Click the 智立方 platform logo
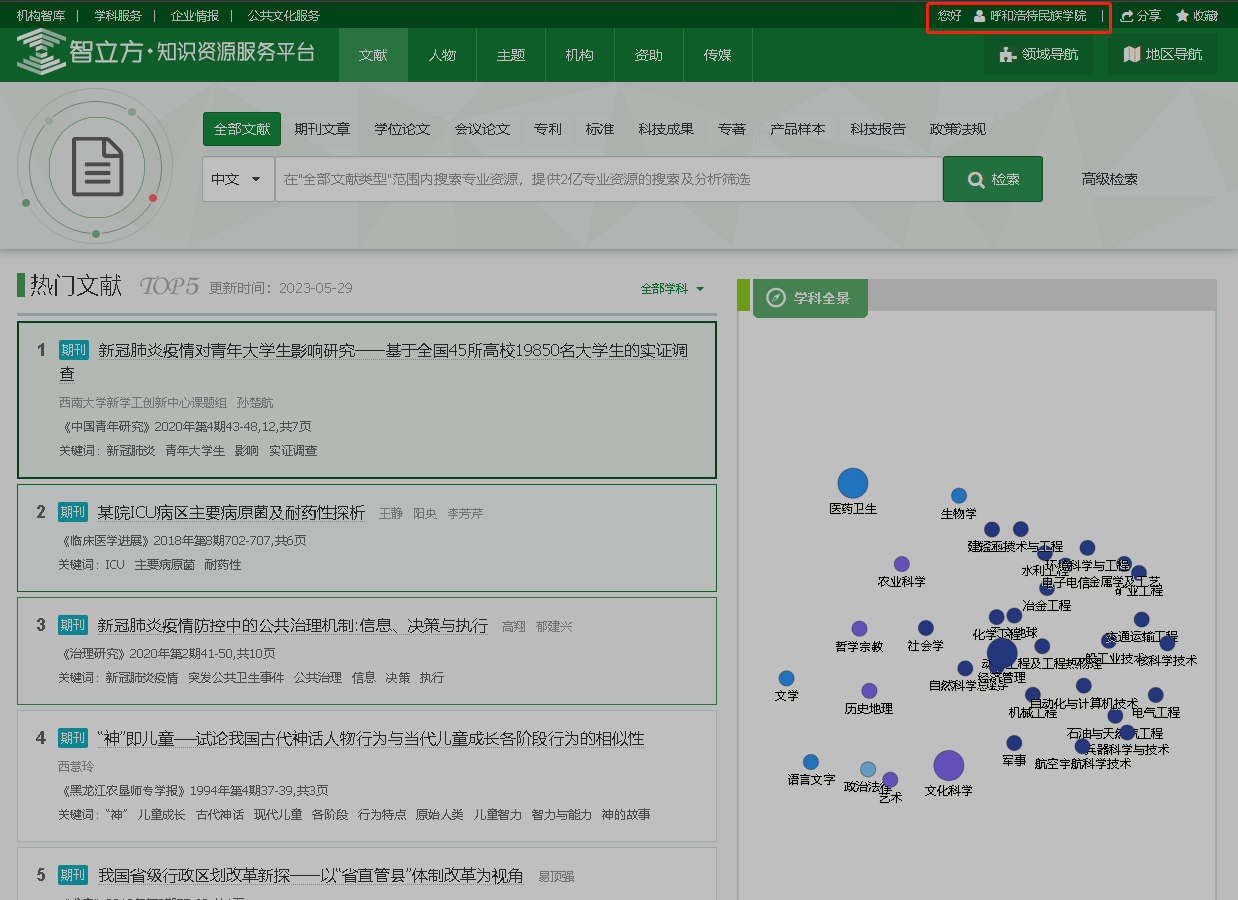This screenshot has width=1238, height=900. point(165,53)
